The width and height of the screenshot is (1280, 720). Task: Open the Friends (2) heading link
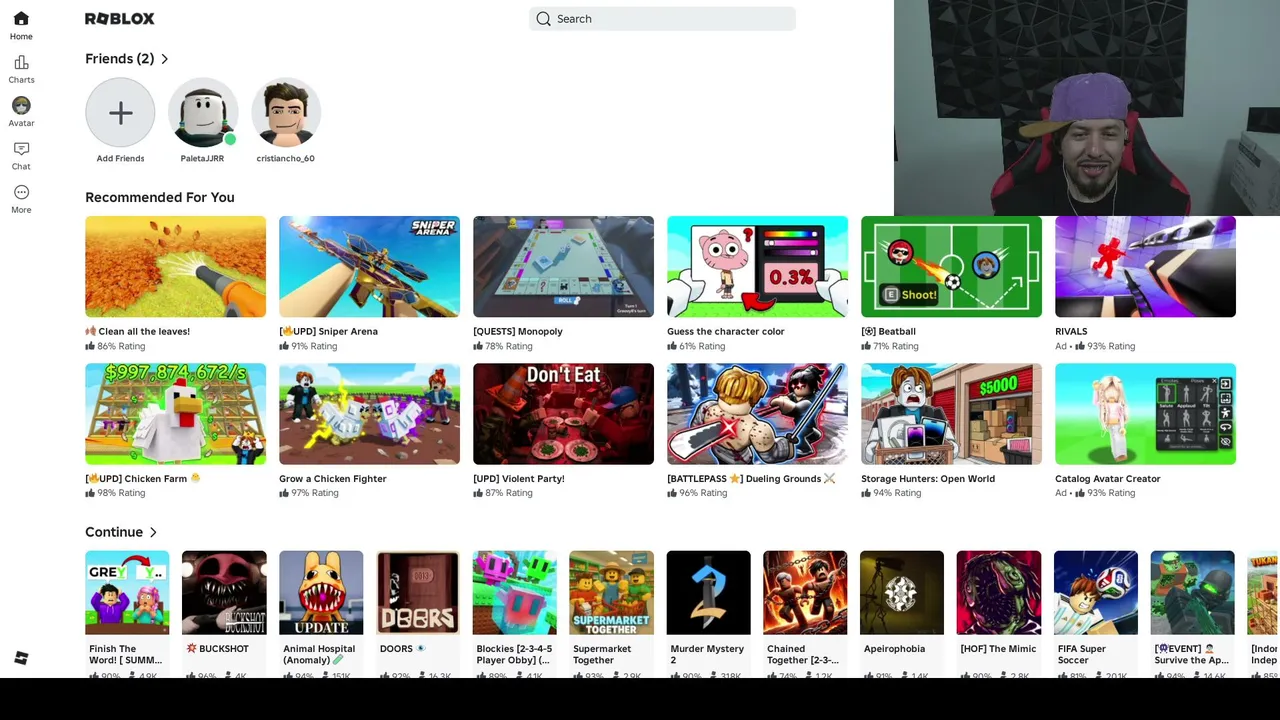[x=119, y=59]
